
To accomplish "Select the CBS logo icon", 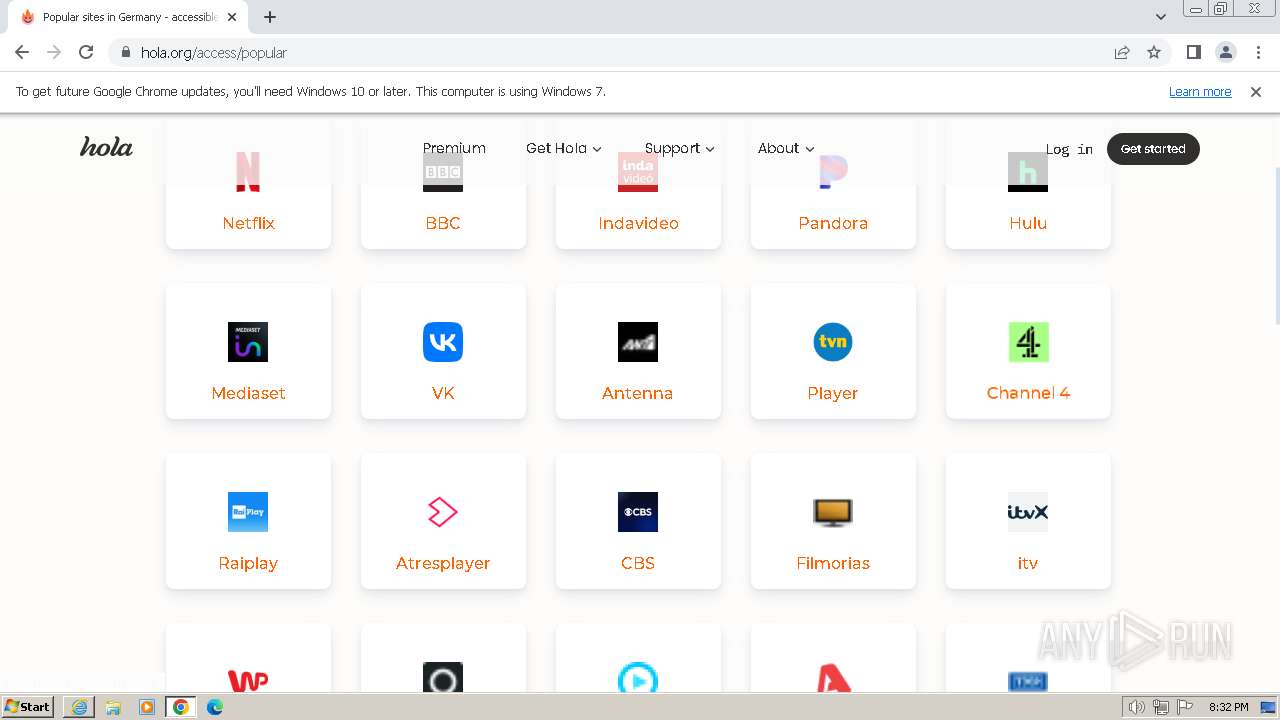I will coord(638,512).
